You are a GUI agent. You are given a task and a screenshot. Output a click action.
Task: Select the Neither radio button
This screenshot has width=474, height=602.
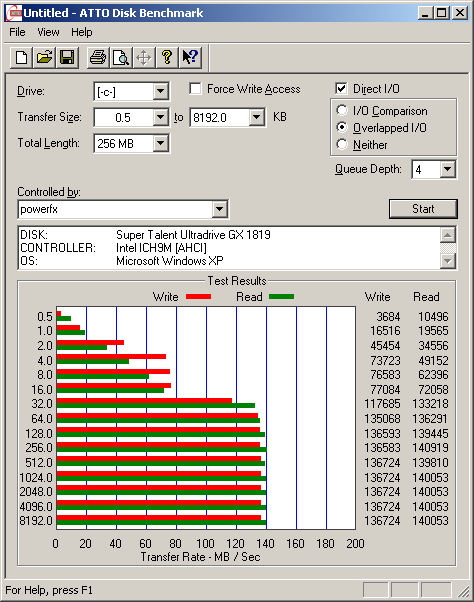tap(342, 144)
